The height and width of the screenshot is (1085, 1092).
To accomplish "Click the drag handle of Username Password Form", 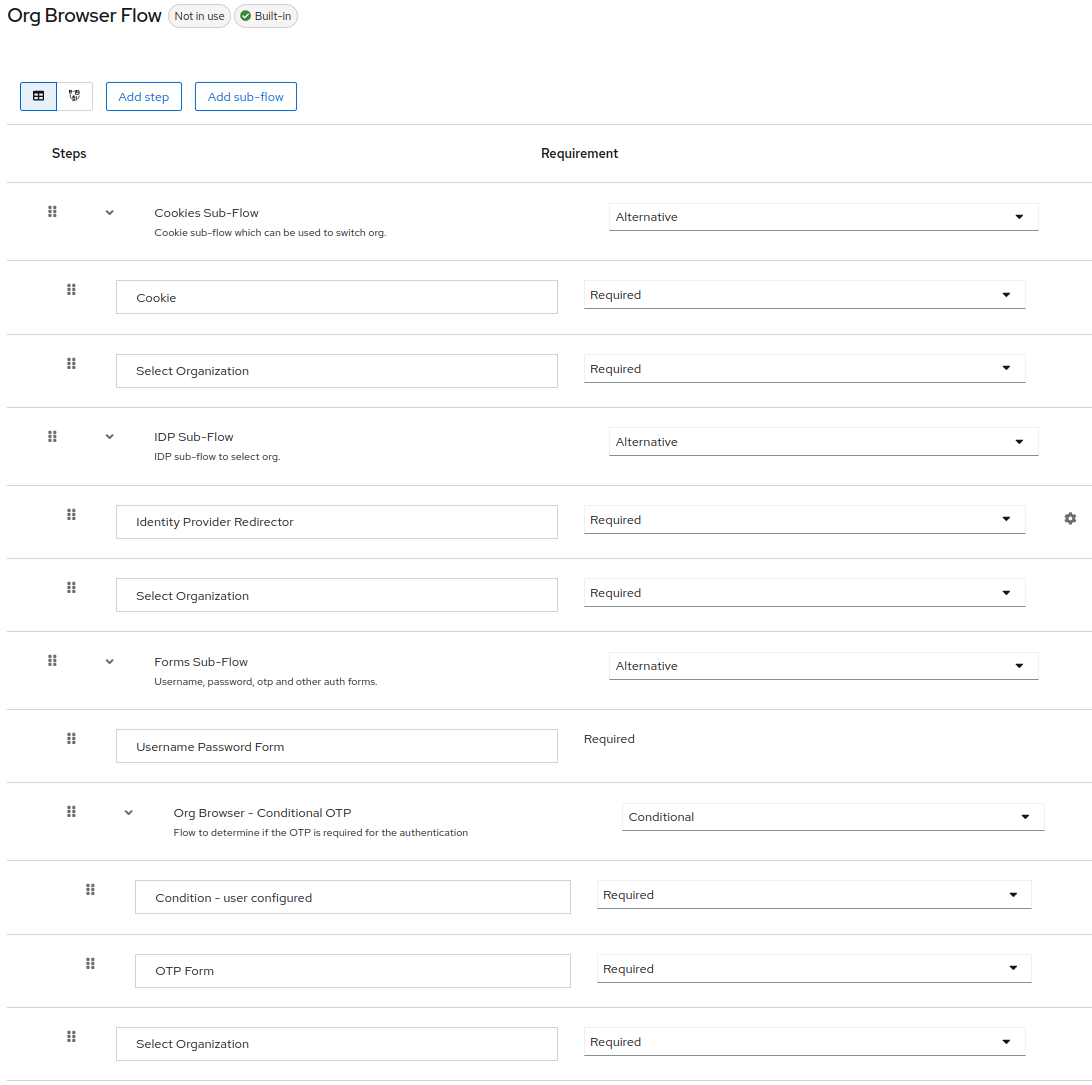I will click(71, 738).
